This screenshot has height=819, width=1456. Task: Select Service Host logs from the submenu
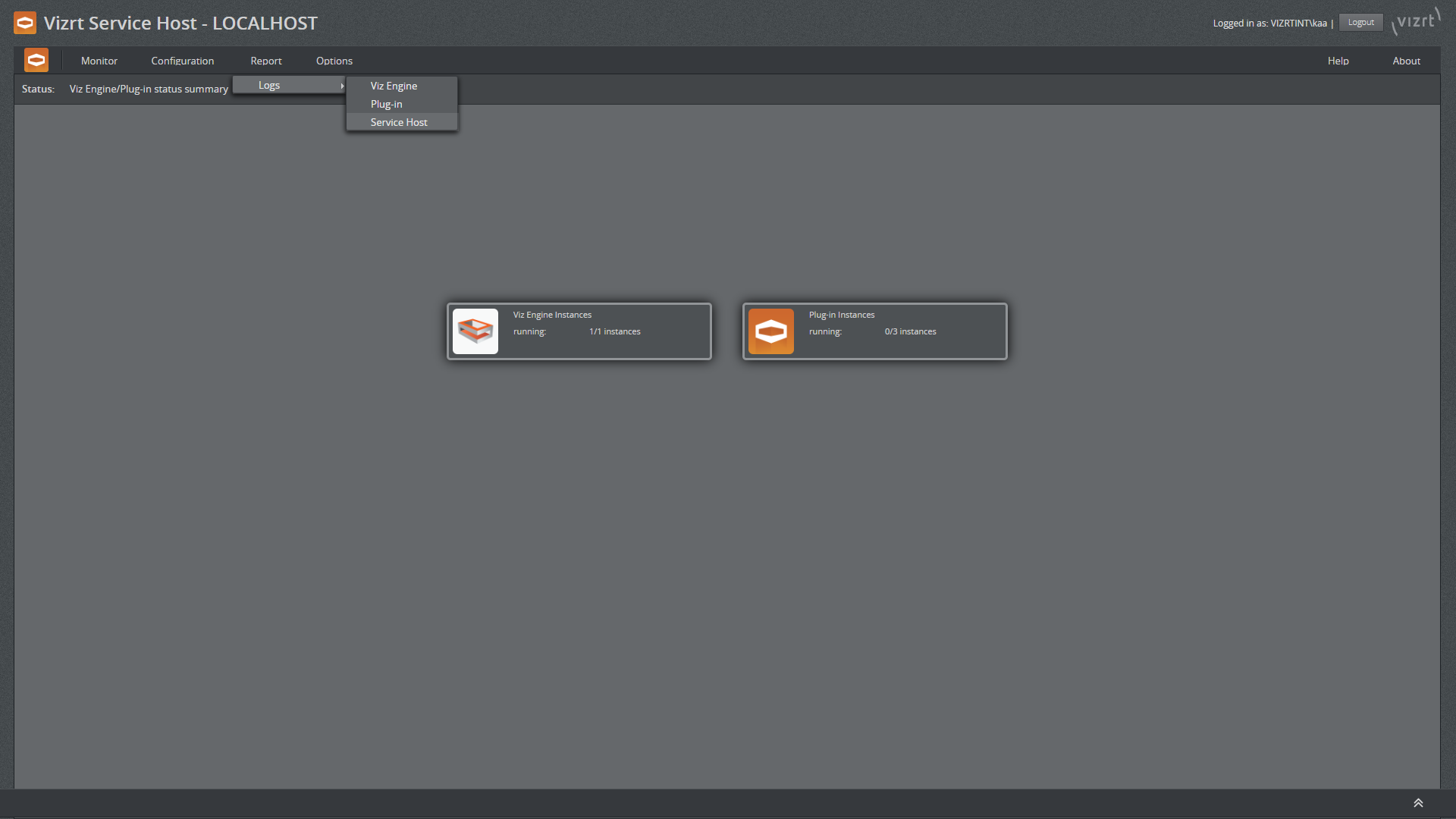[402, 122]
